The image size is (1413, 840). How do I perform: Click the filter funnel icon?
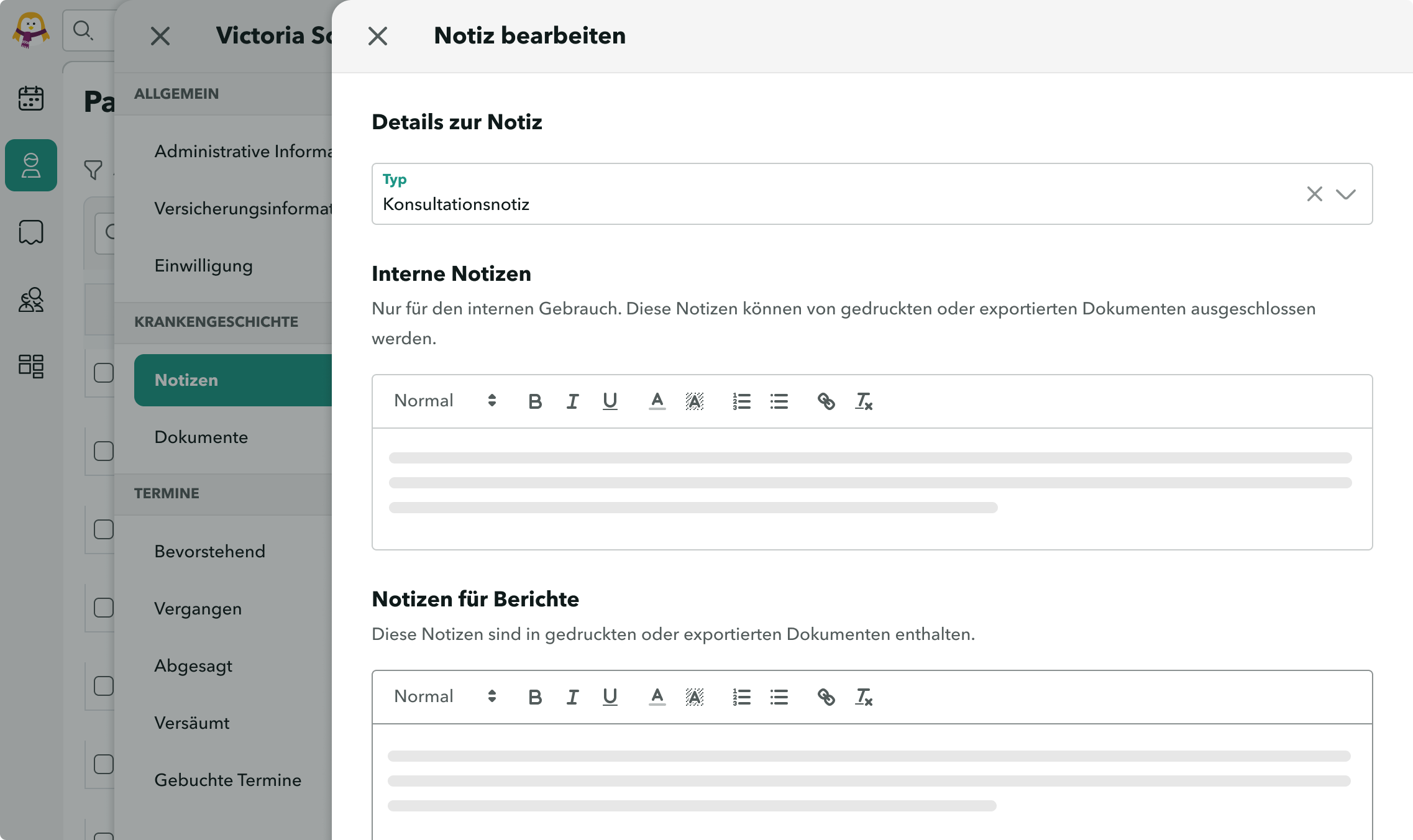(93, 170)
